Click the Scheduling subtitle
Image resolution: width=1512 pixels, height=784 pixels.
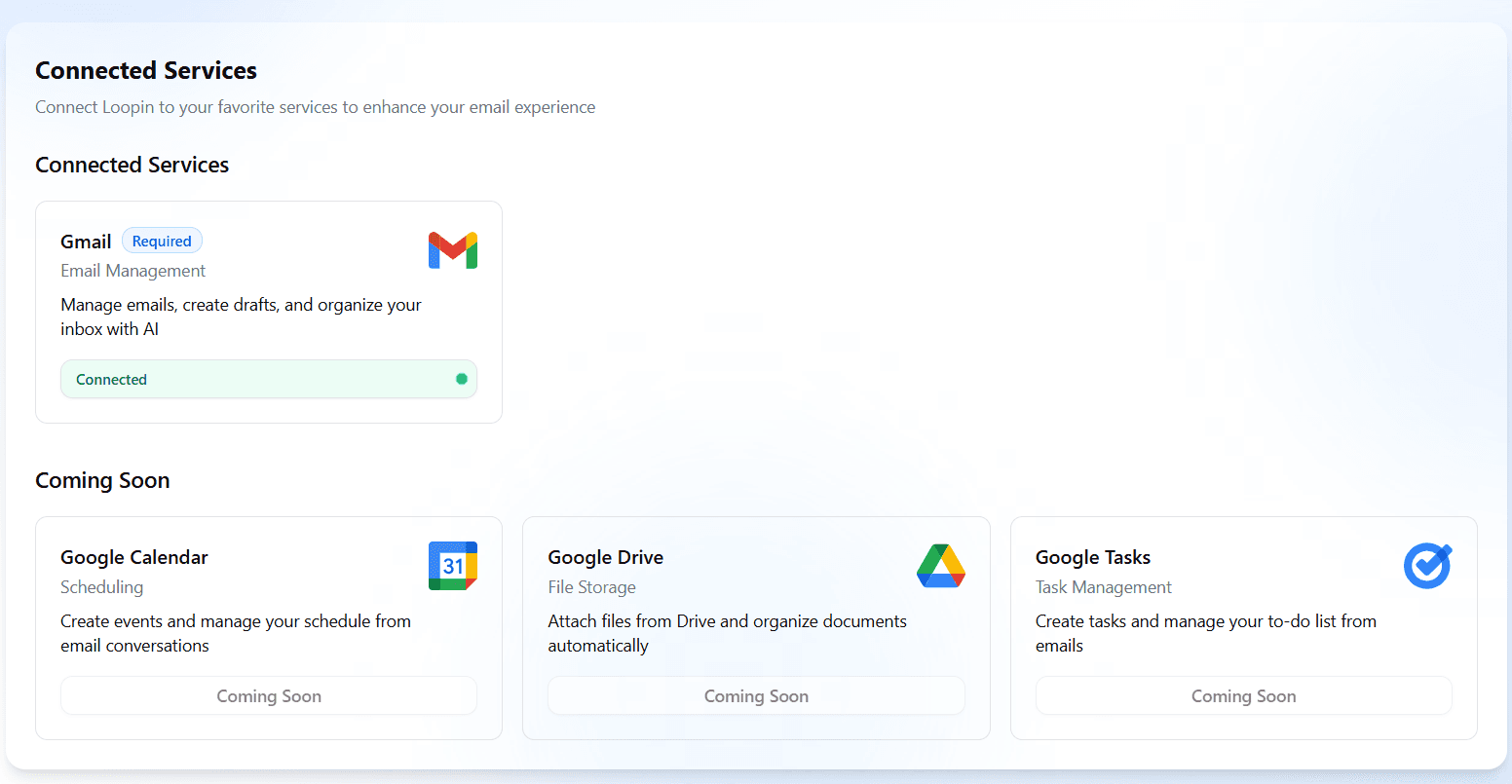[x=101, y=587]
